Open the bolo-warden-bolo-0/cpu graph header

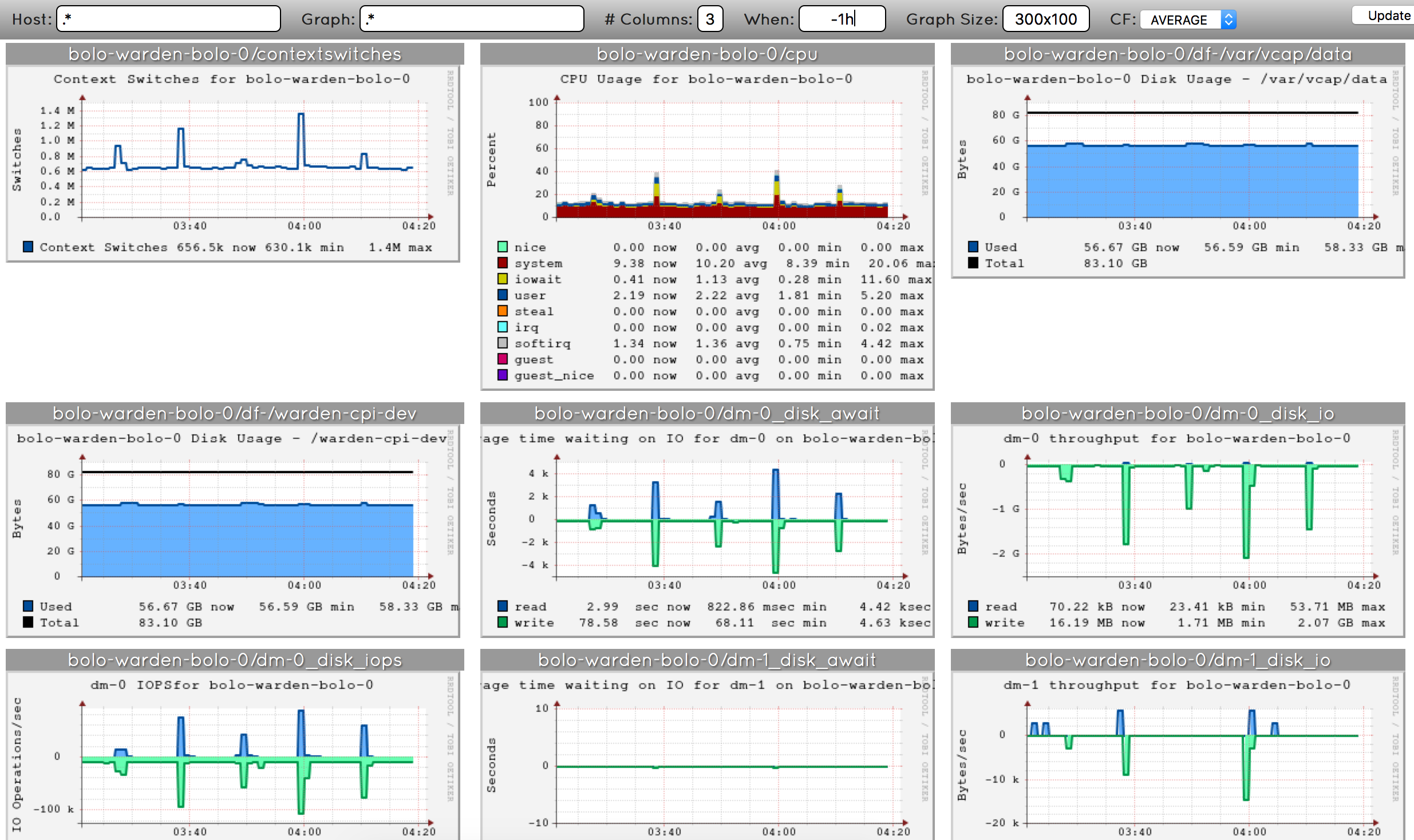click(x=707, y=54)
